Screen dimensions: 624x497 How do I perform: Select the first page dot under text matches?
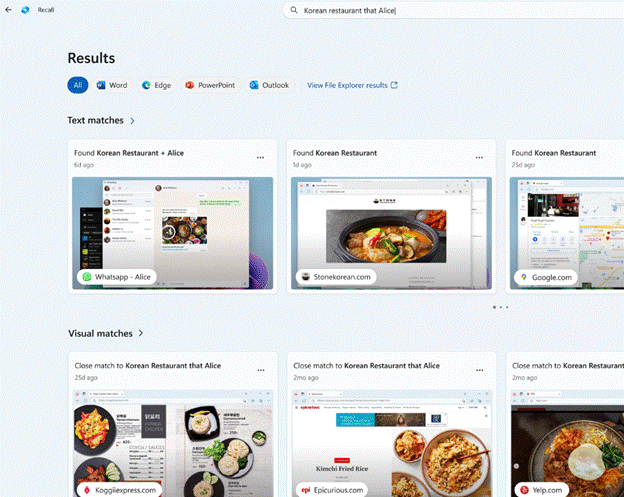[x=494, y=307]
